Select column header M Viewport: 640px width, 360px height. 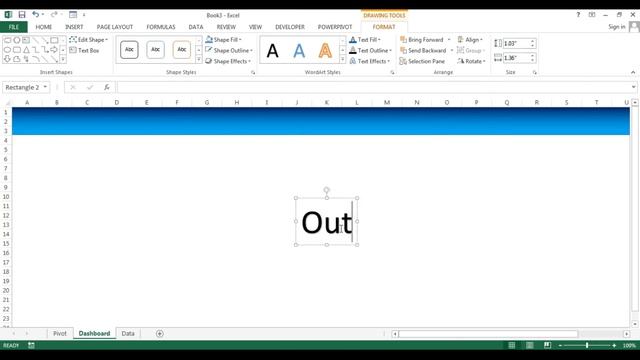[x=387, y=102]
